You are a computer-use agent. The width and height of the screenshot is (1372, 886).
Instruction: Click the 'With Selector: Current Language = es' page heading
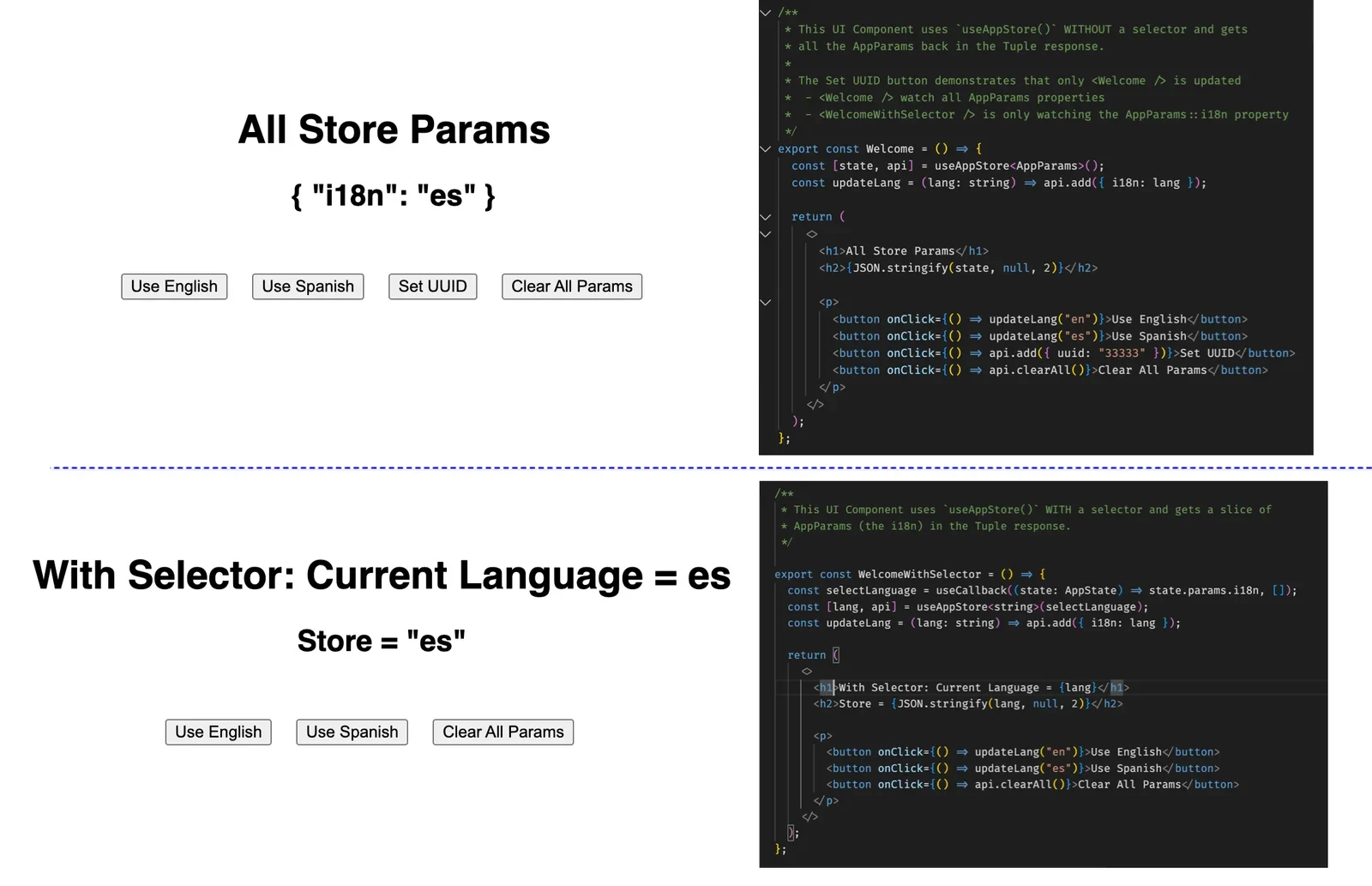tap(382, 575)
